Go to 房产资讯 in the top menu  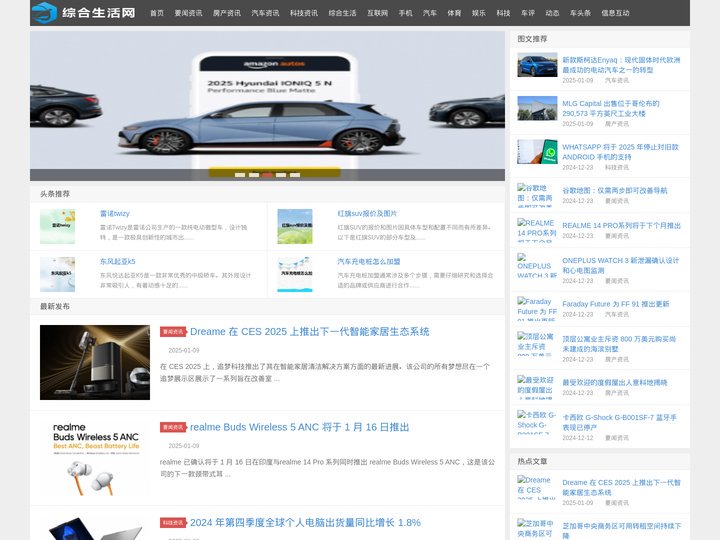click(227, 13)
